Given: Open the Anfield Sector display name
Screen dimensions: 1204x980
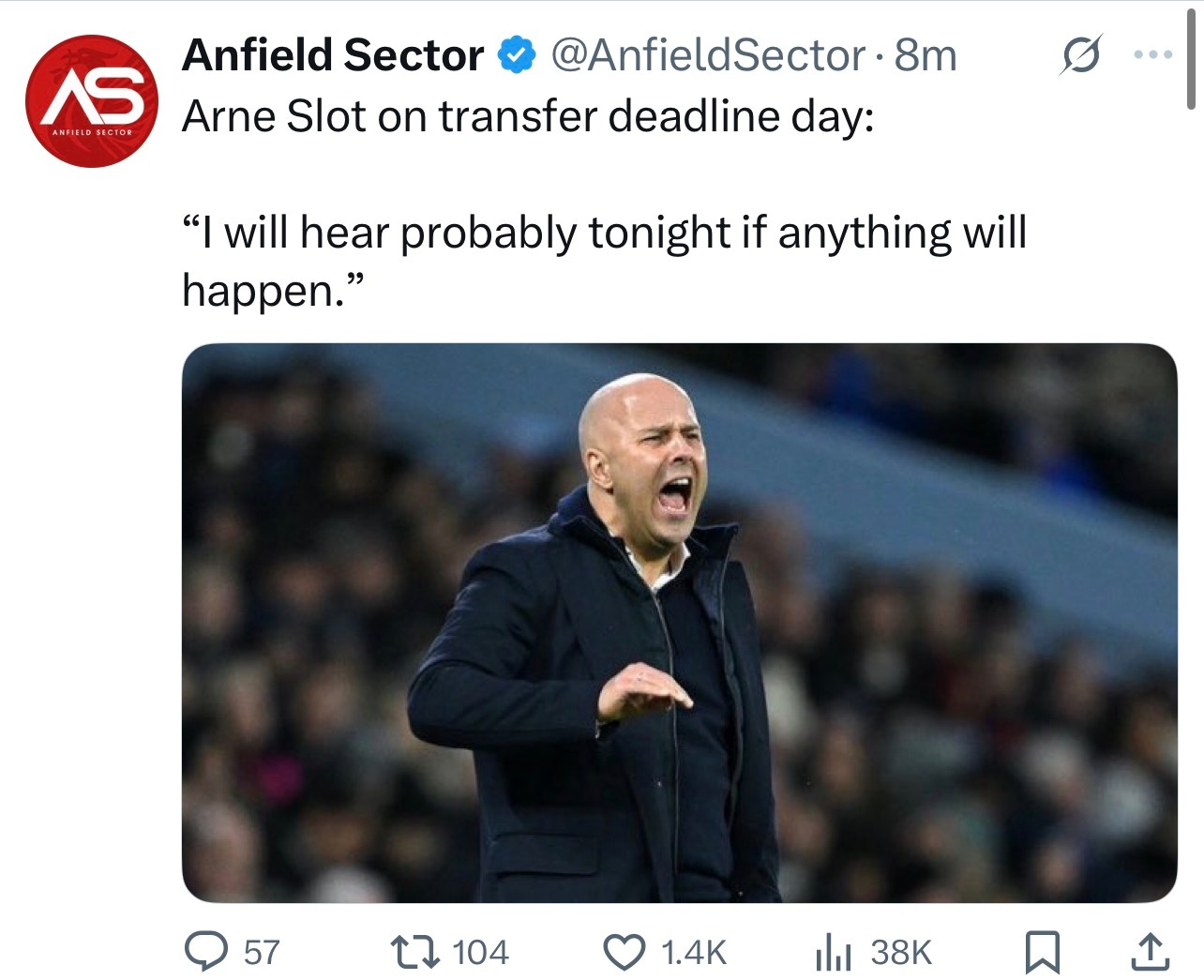Looking at the screenshot, I should click(333, 55).
